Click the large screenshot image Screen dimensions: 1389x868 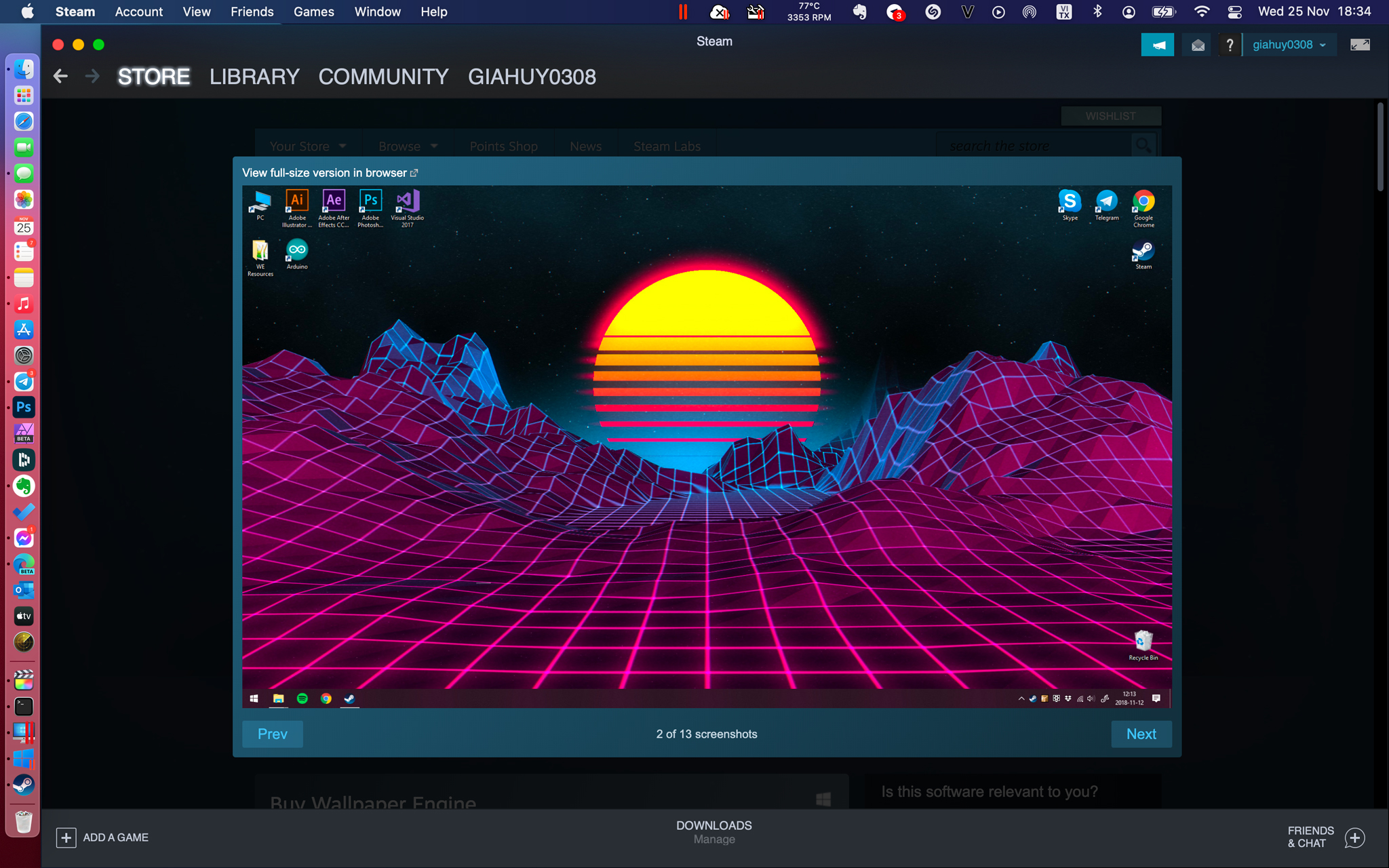click(707, 447)
